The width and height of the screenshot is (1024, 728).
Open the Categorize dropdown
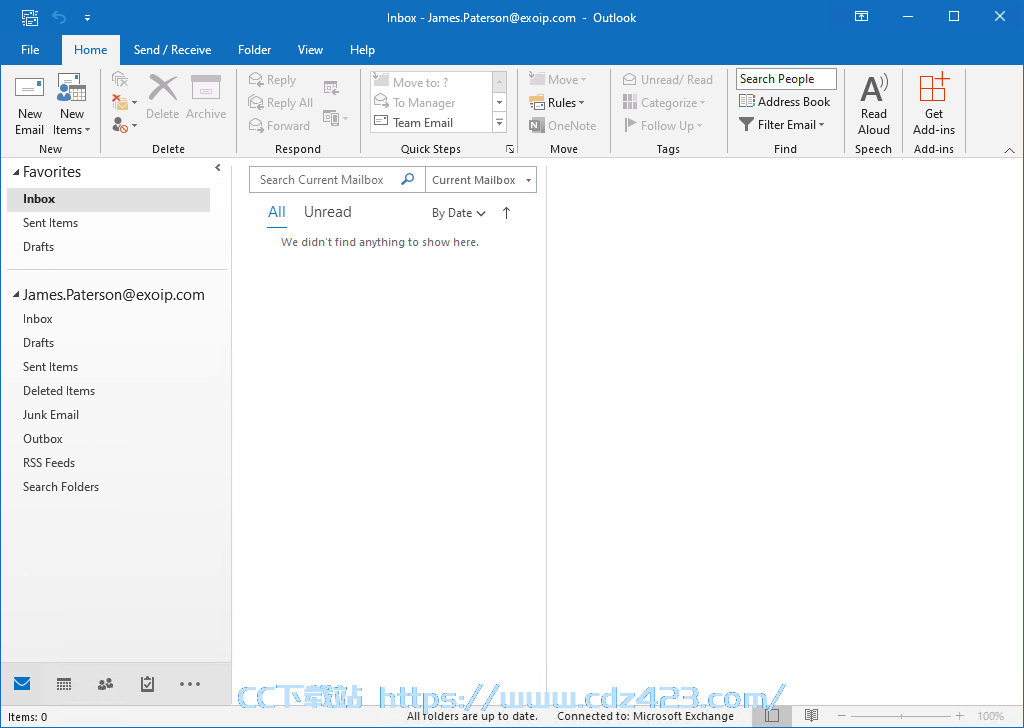click(x=664, y=103)
